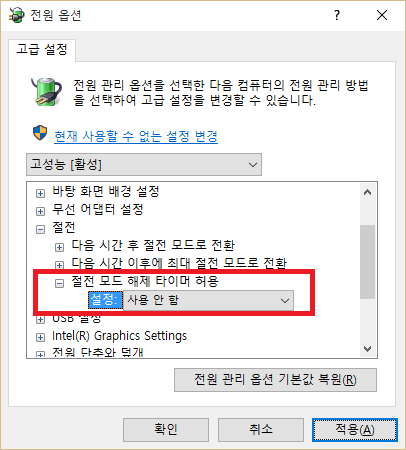
Task: Click the green battery plug icon
Action: 46,91
